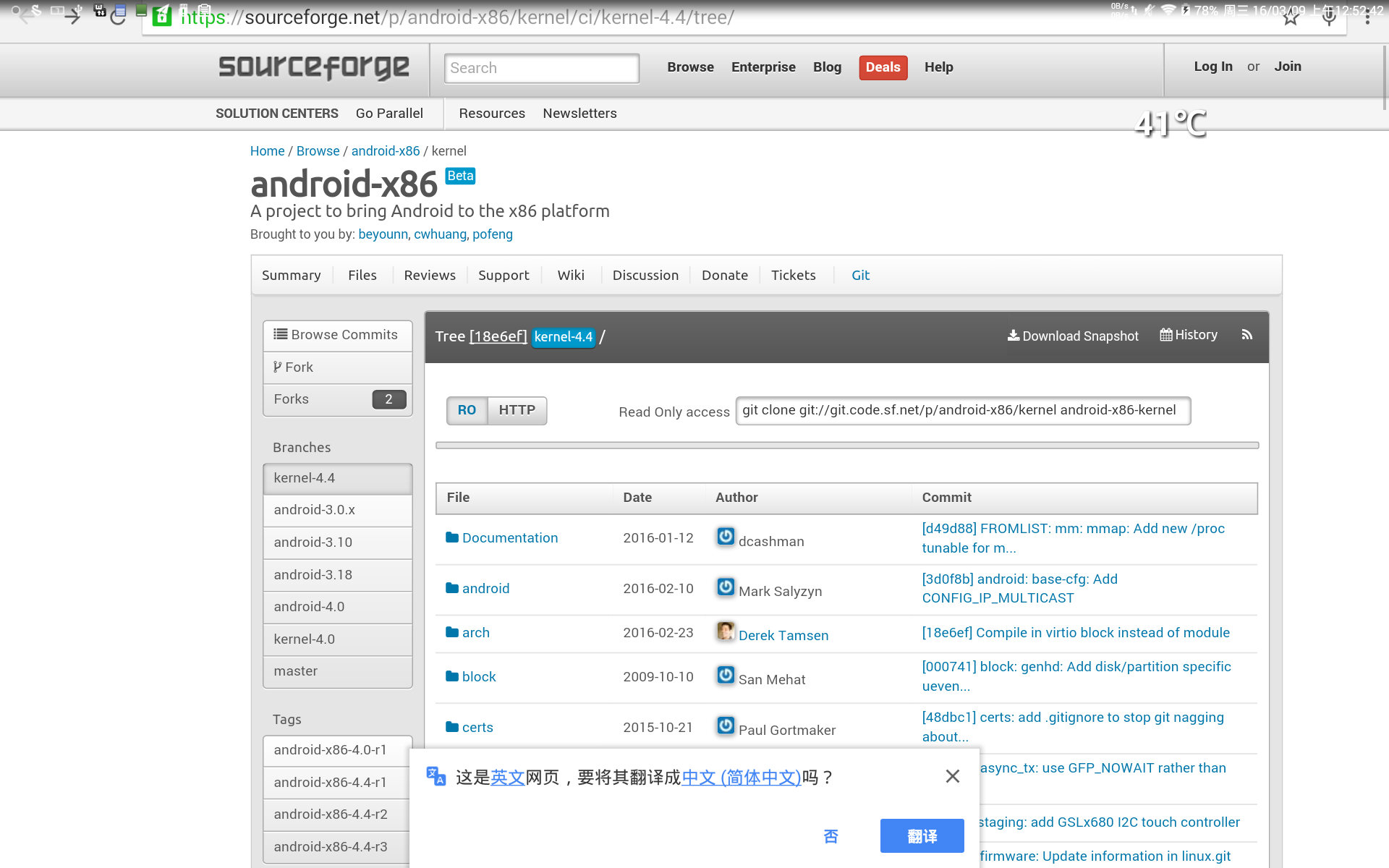Open commit [d49d88] FROMLIST link

point(1074,538)
